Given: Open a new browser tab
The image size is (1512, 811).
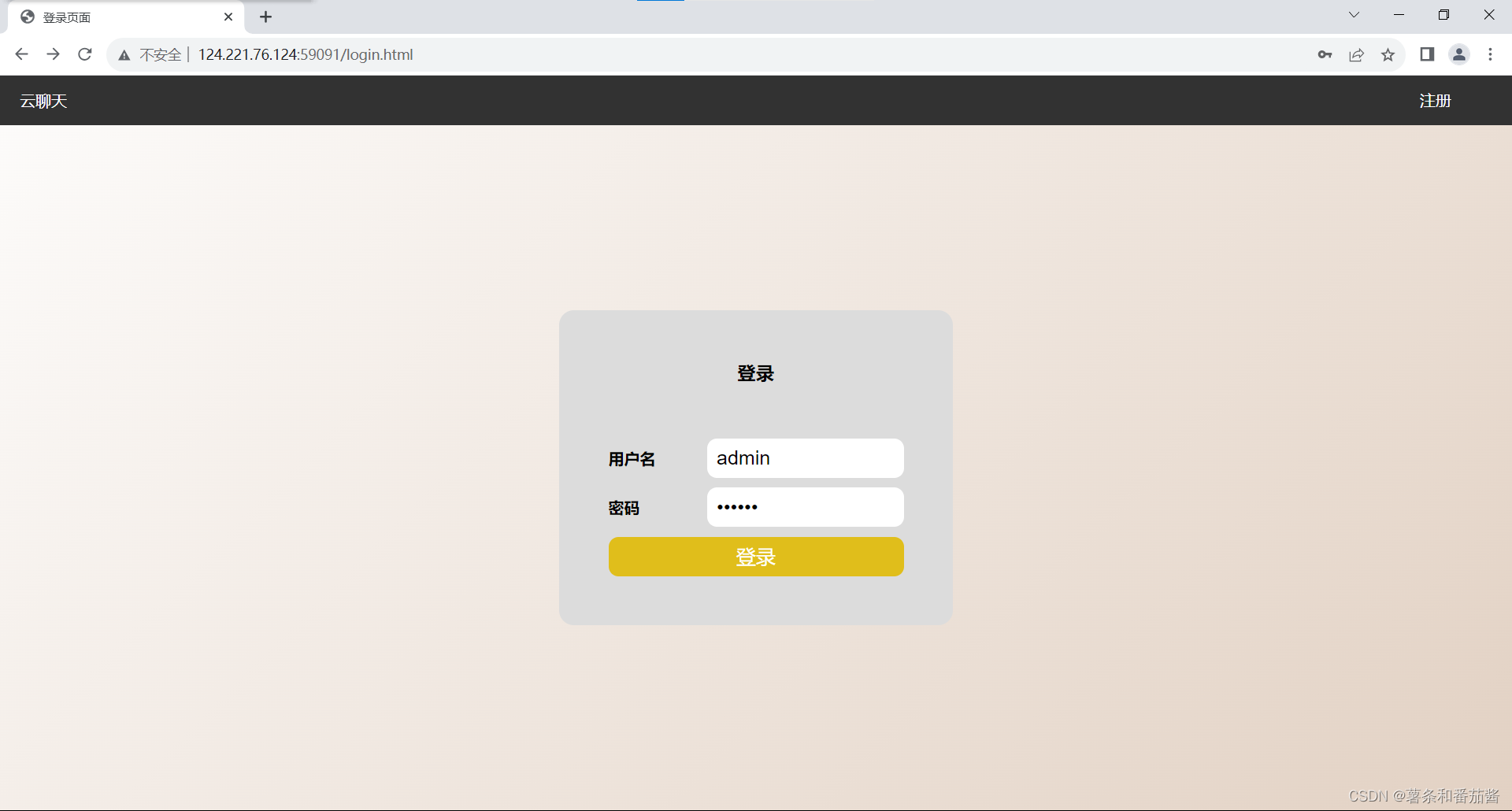Looking at the screenshot, I should point(266,17).
